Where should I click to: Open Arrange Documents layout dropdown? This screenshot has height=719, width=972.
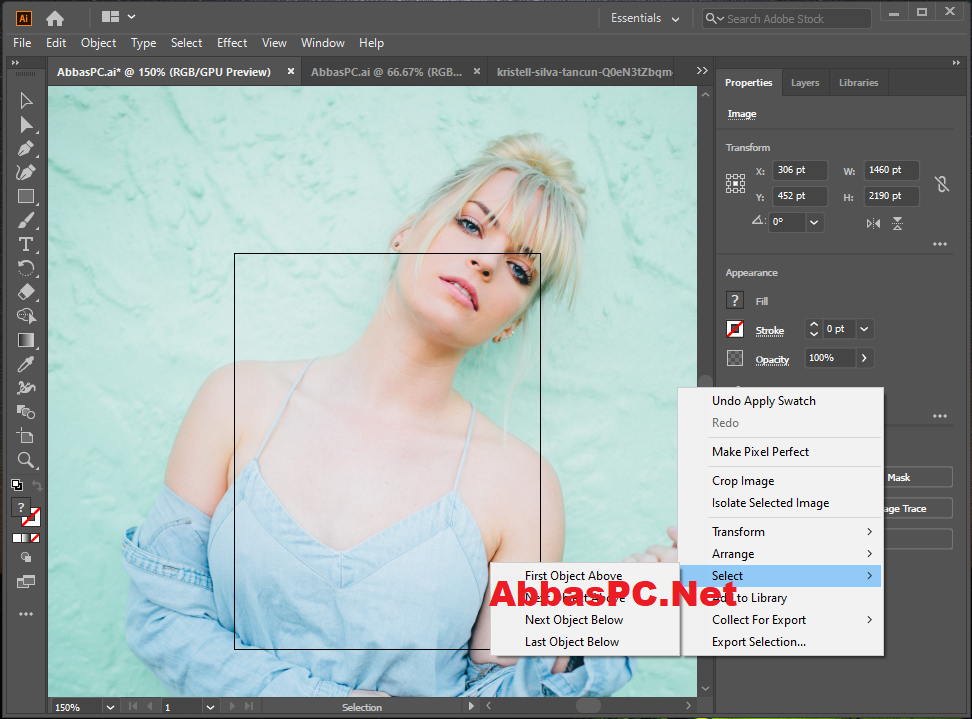click(118, 17)
